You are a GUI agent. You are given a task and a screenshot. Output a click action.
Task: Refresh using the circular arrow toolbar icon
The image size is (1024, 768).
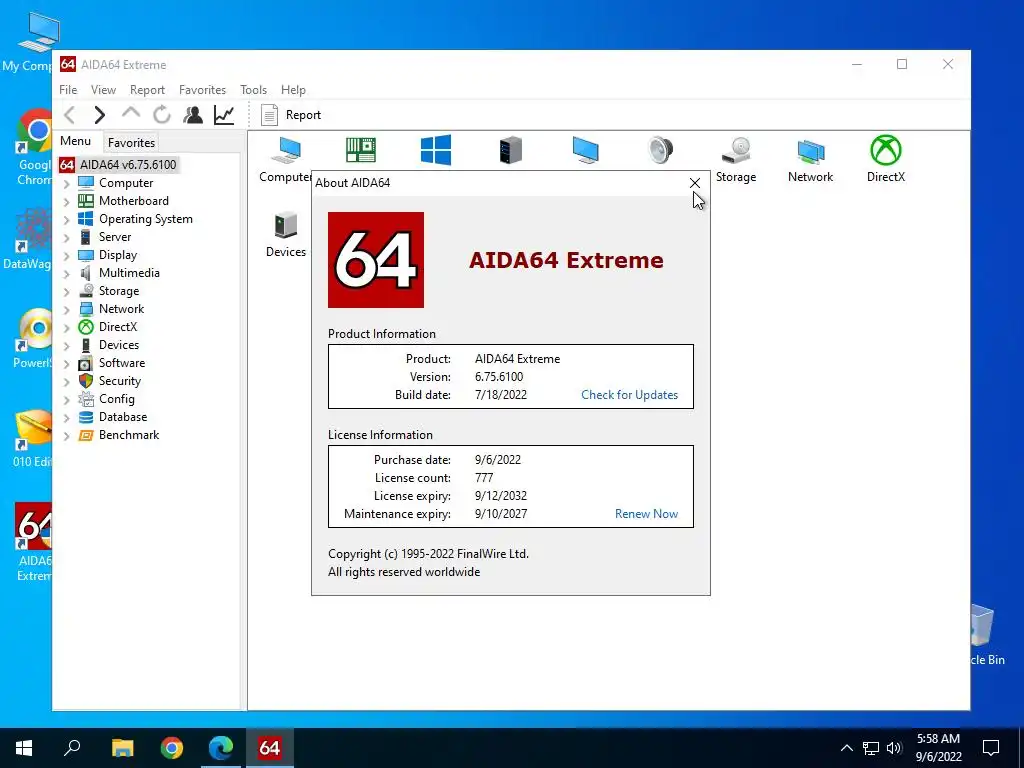pos(161,115)
